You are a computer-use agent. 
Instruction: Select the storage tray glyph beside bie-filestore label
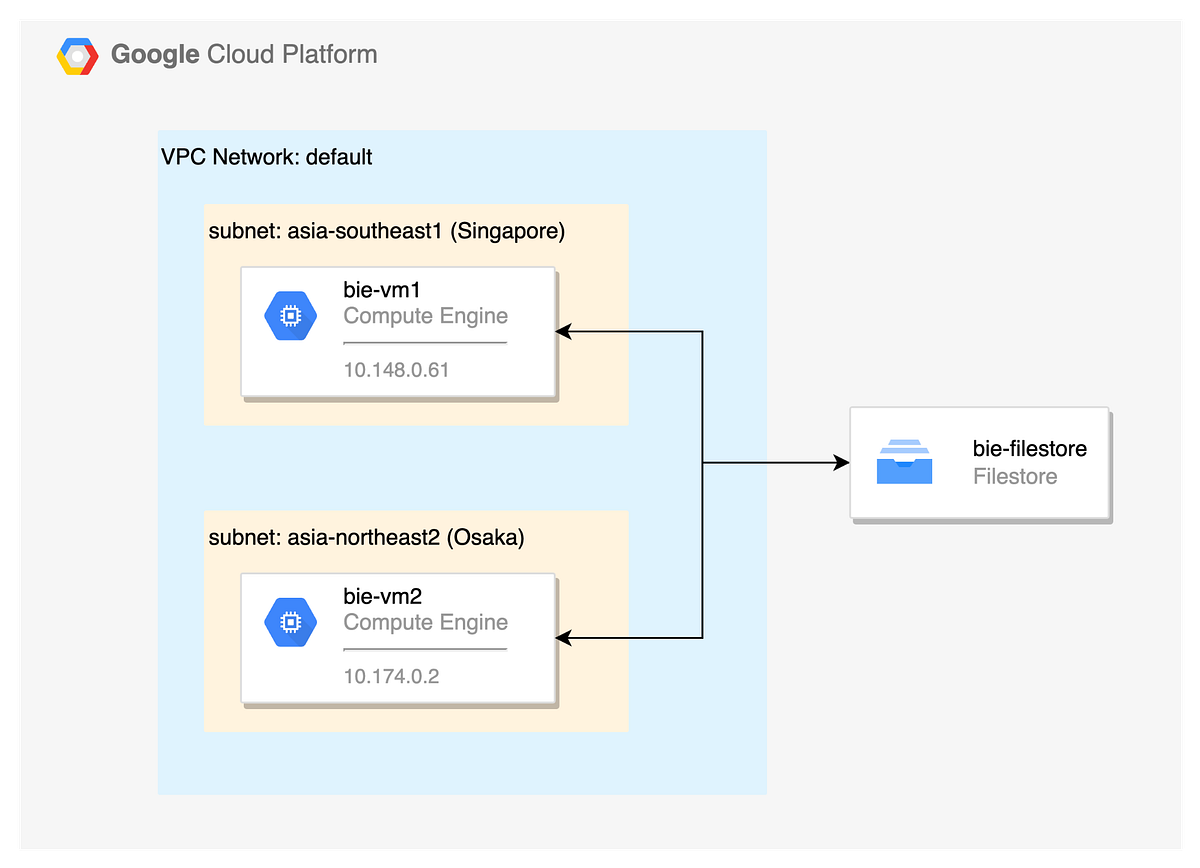click(x=904, y=462)
